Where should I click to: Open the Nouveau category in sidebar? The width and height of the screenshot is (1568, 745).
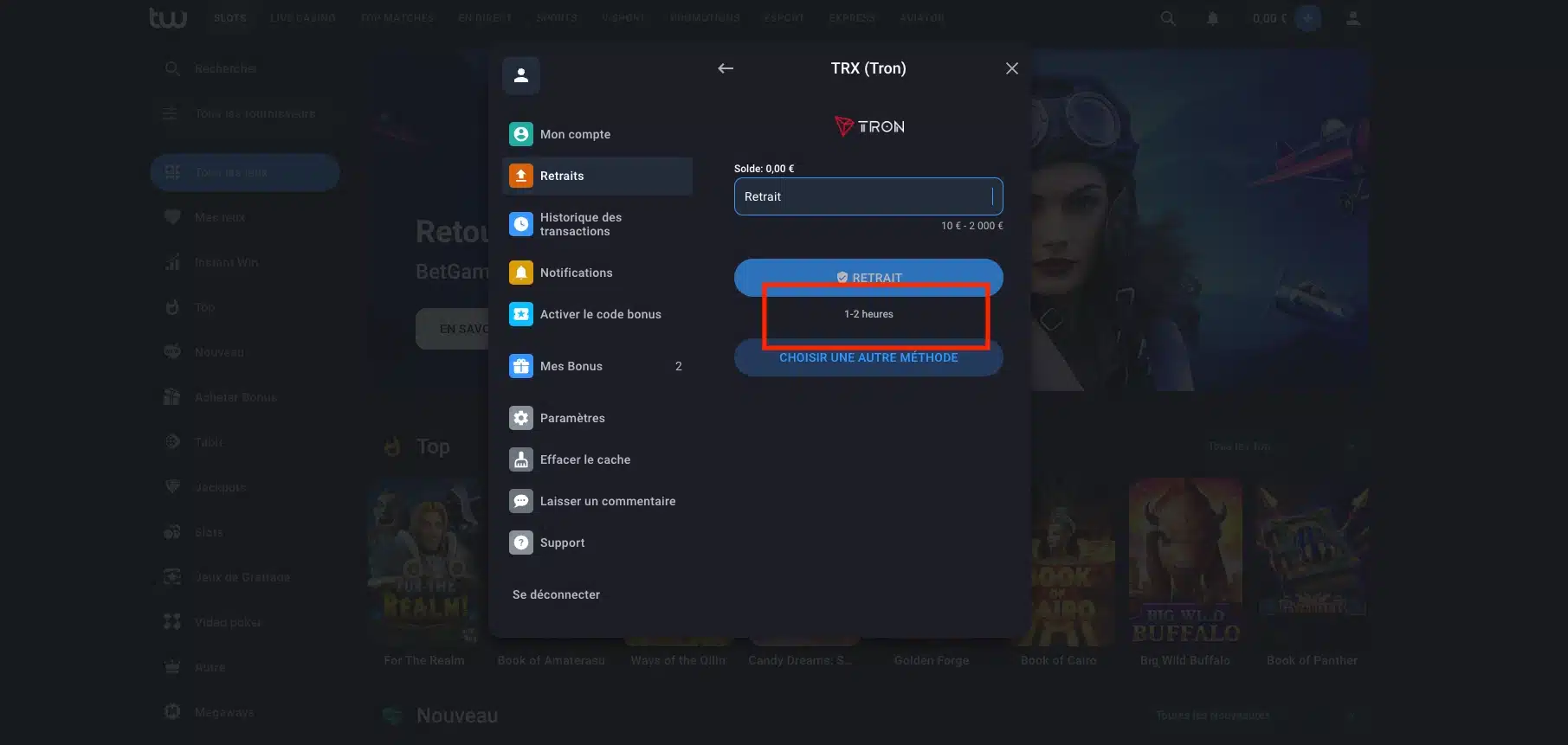click(245, 352)
